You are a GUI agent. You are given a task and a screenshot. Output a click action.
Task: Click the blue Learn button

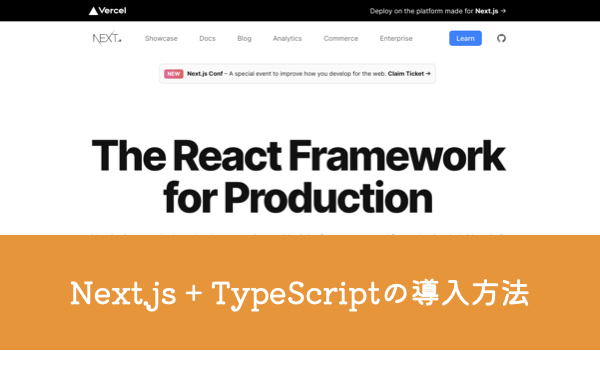point(465,38)
